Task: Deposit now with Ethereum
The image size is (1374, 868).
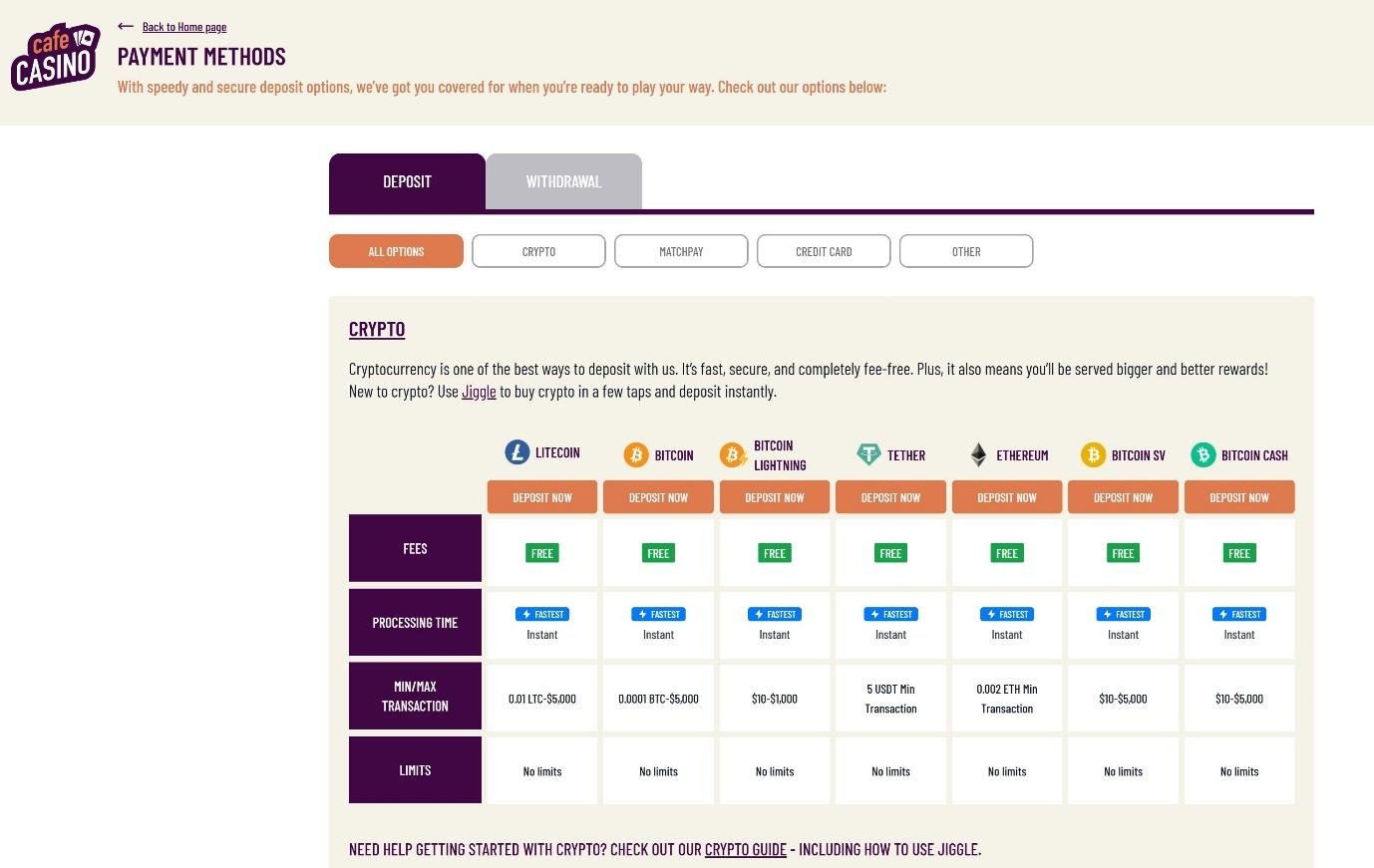Action: tap(1007, 497)
